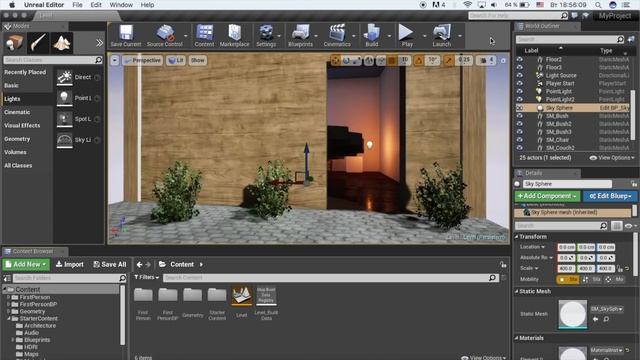Click the browse-to-asset magnifier under SM_SkySph
The height and width of the screenshot is (360, 640).
[x=606, y=319]
